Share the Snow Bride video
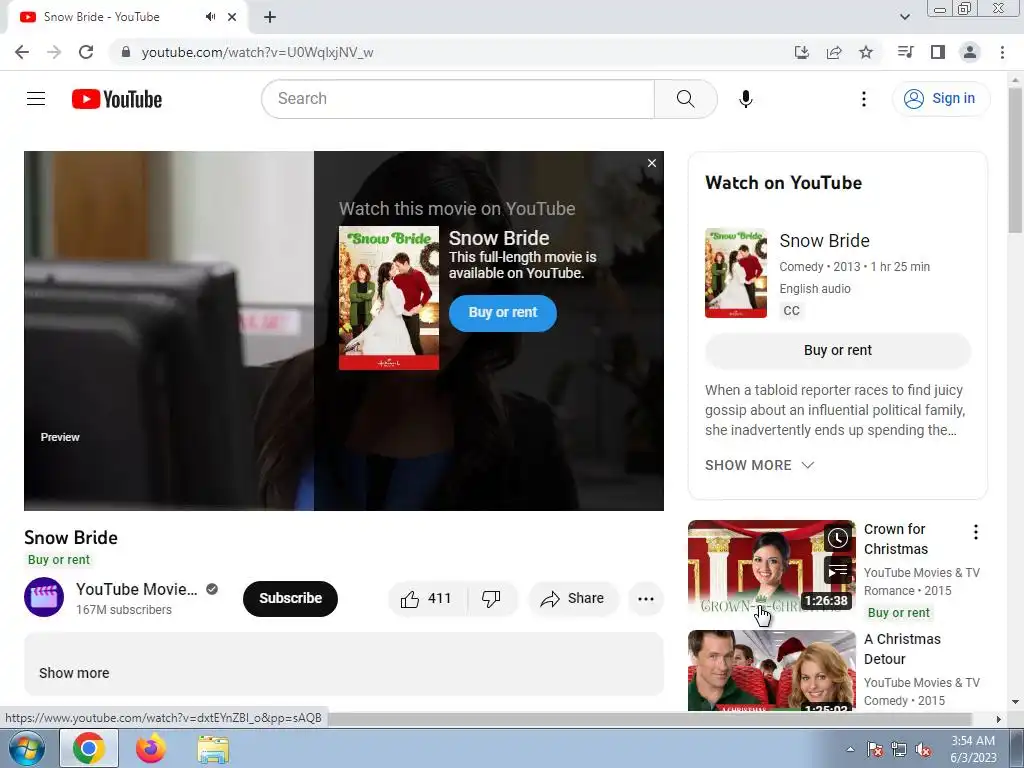 [x=573, y=599]
